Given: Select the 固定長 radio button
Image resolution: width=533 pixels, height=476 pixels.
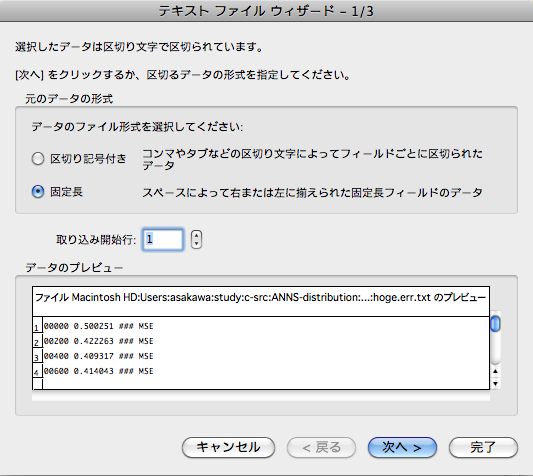Looking at the screenshot, I should coord(38,192).
